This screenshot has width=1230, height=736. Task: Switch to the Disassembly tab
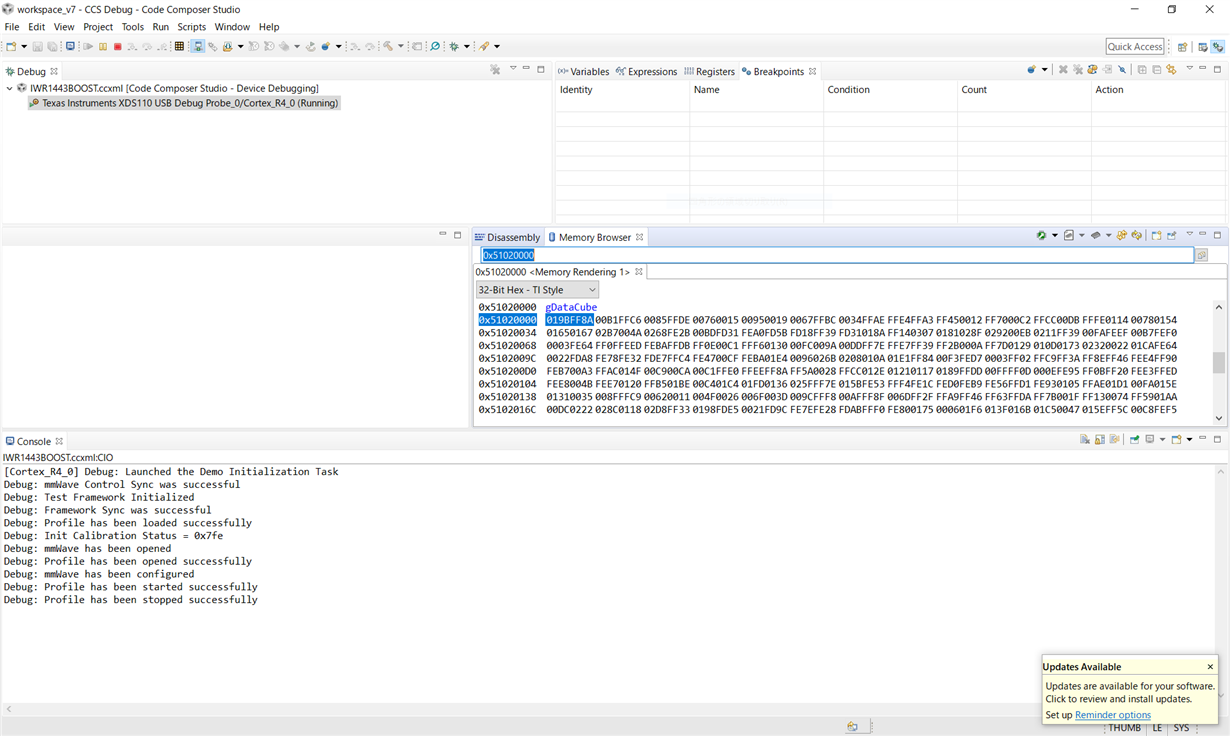pyautogui.click(x=508, y=237)
